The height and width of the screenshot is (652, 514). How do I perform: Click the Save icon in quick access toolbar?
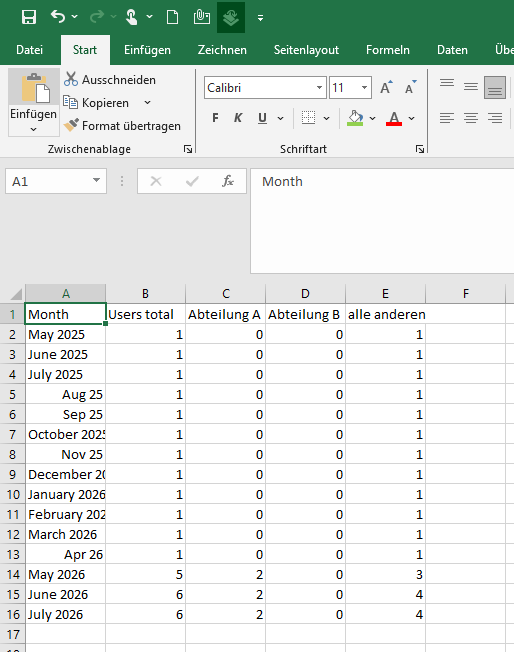click(29, 17)
